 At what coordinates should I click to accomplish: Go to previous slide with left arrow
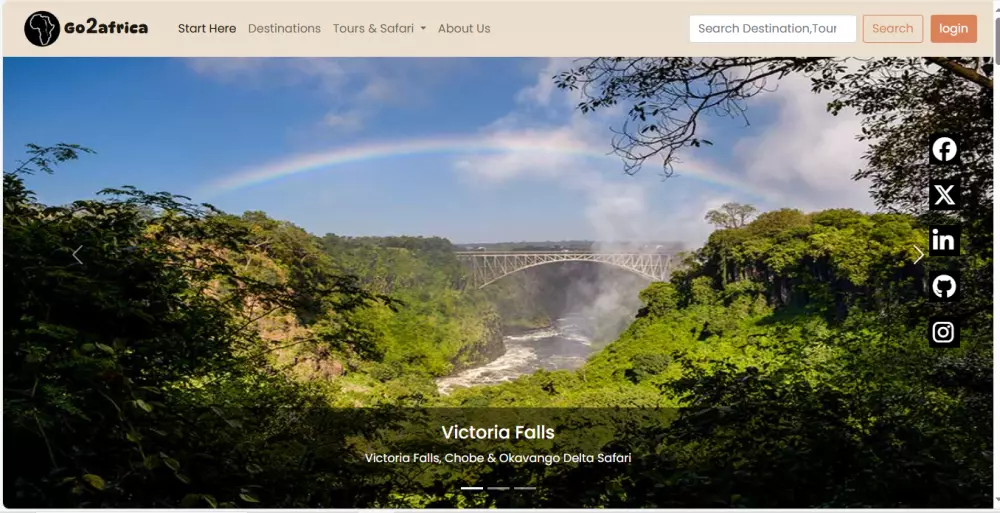point(77,255)
